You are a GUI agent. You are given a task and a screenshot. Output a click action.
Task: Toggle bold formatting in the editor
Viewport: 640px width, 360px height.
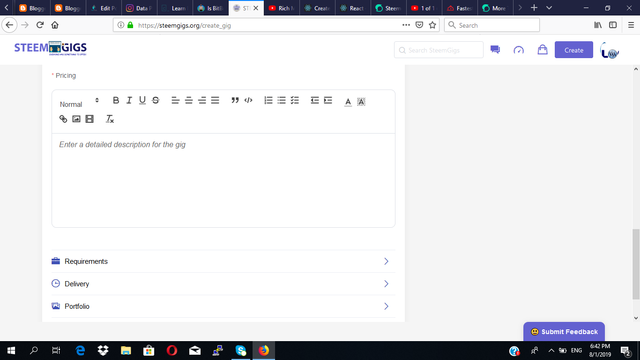click(x=116, y=100)
